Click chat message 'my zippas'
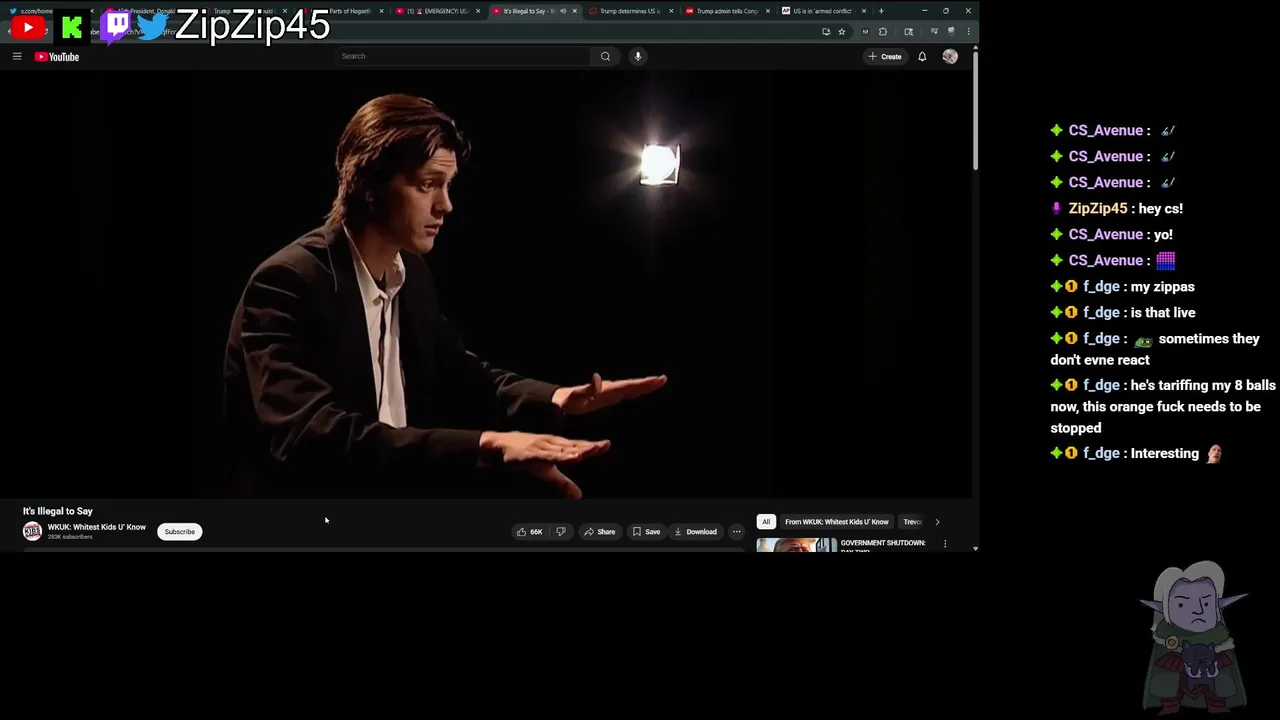This screenshot has height=720, width=1280. coord(1163,286)
